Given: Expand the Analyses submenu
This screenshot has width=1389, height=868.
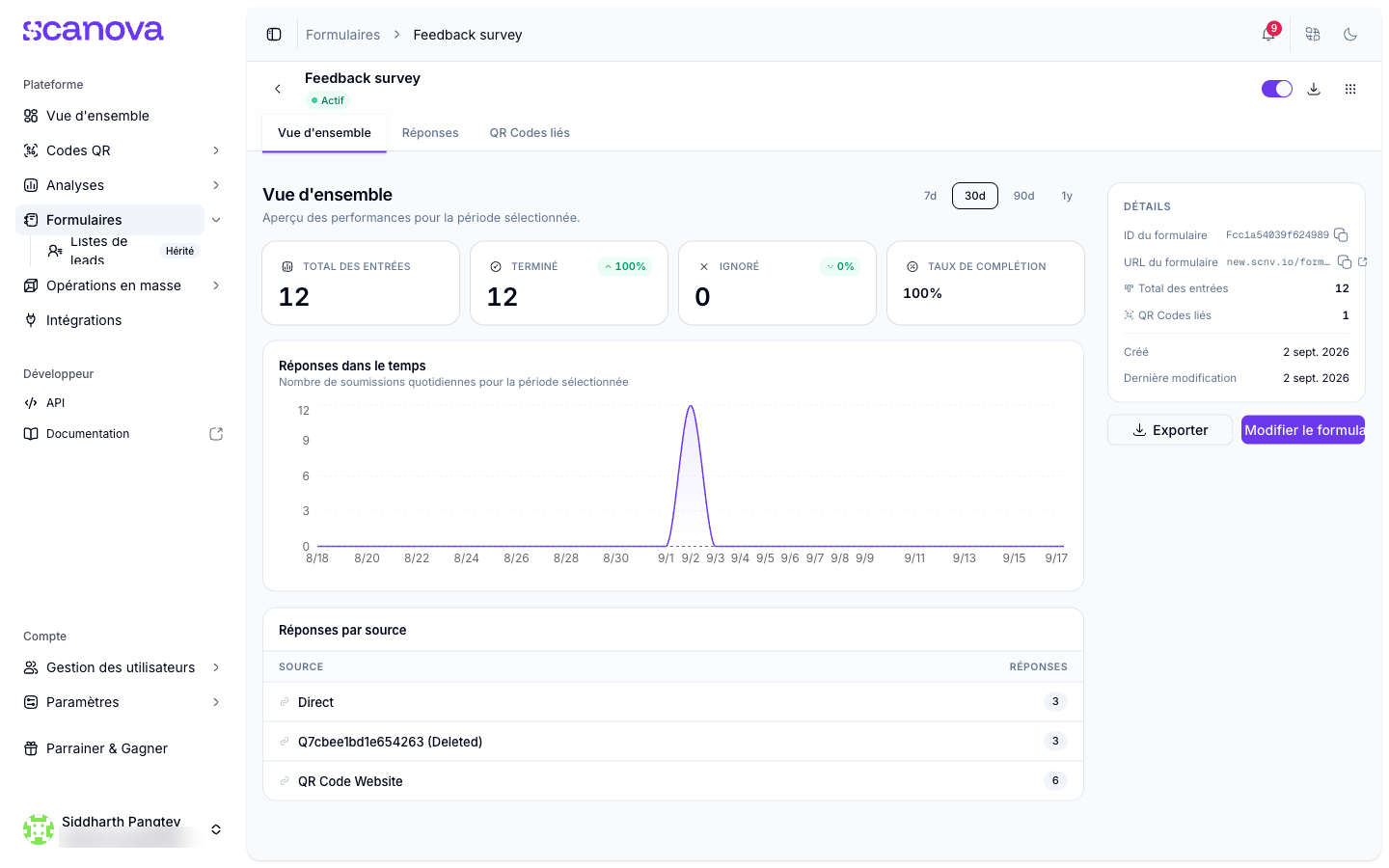Looking at the screenshot, I should 216,185.
